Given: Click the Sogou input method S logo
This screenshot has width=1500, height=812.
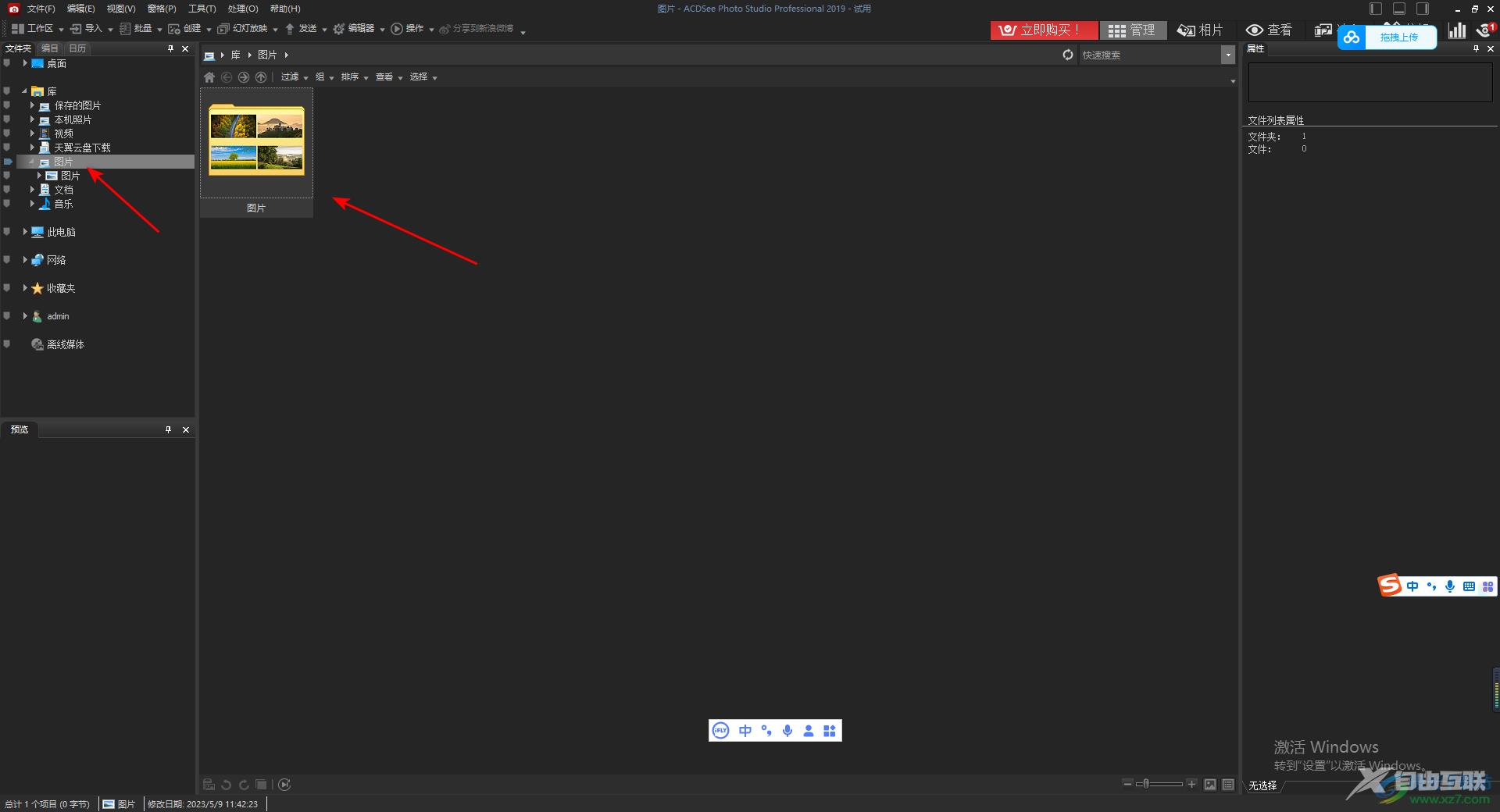Looking at the screenshot, I should [1389, 585].
